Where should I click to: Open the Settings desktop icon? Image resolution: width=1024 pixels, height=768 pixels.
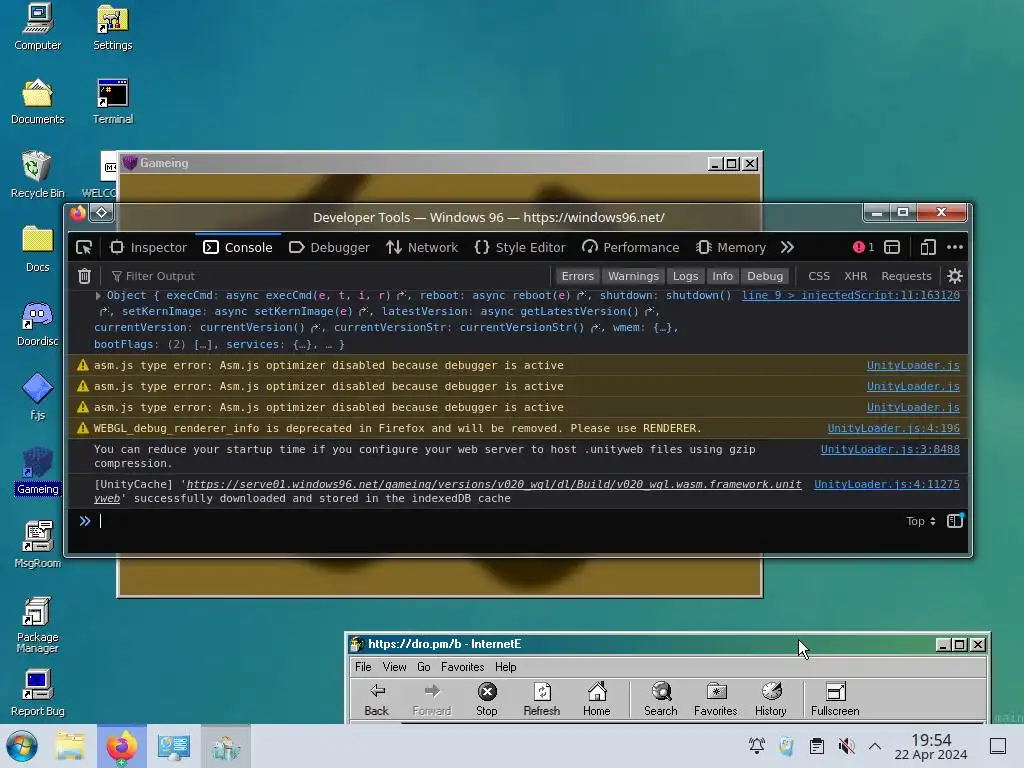(112, 27)
